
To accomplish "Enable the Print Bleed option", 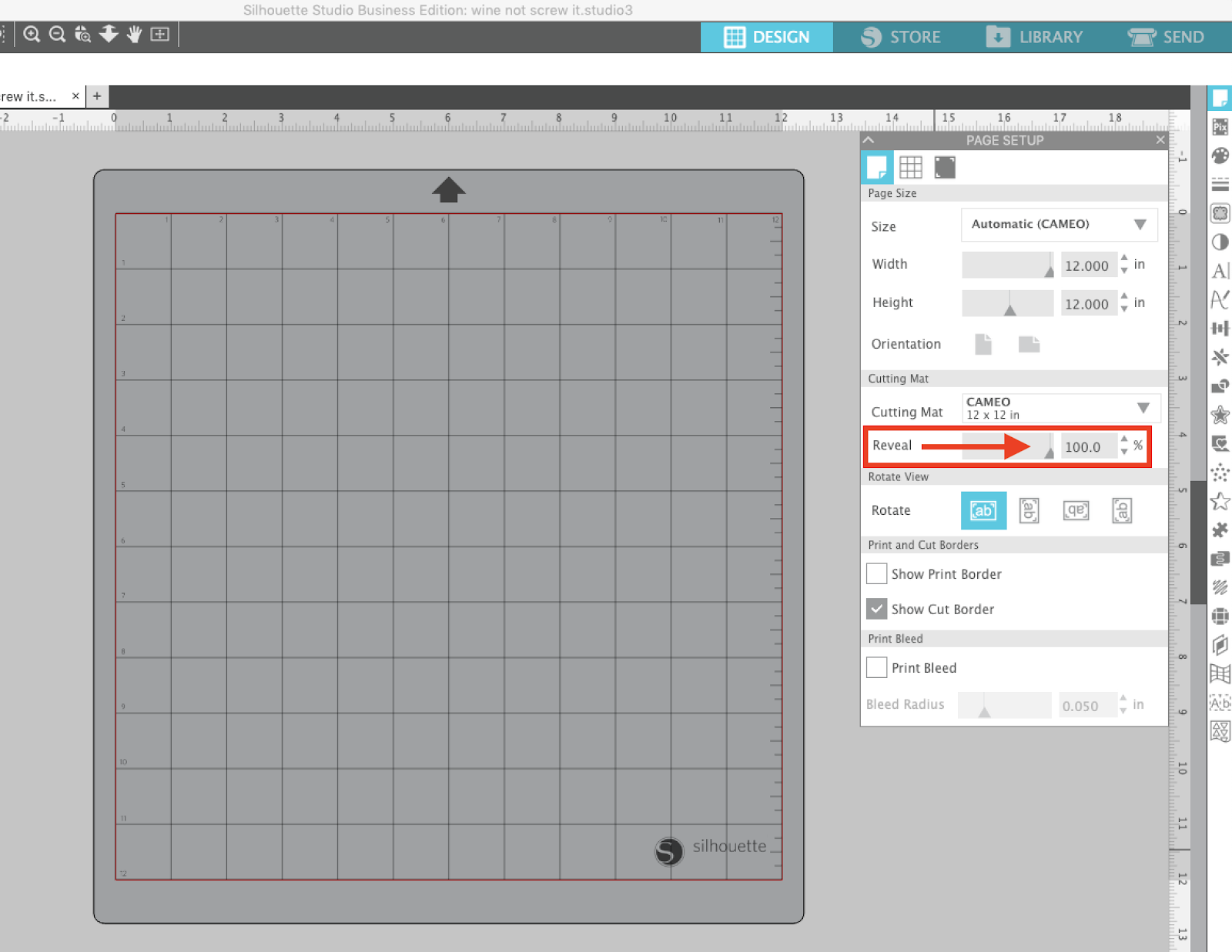I will pyautogui.click(x=876, y=667).
